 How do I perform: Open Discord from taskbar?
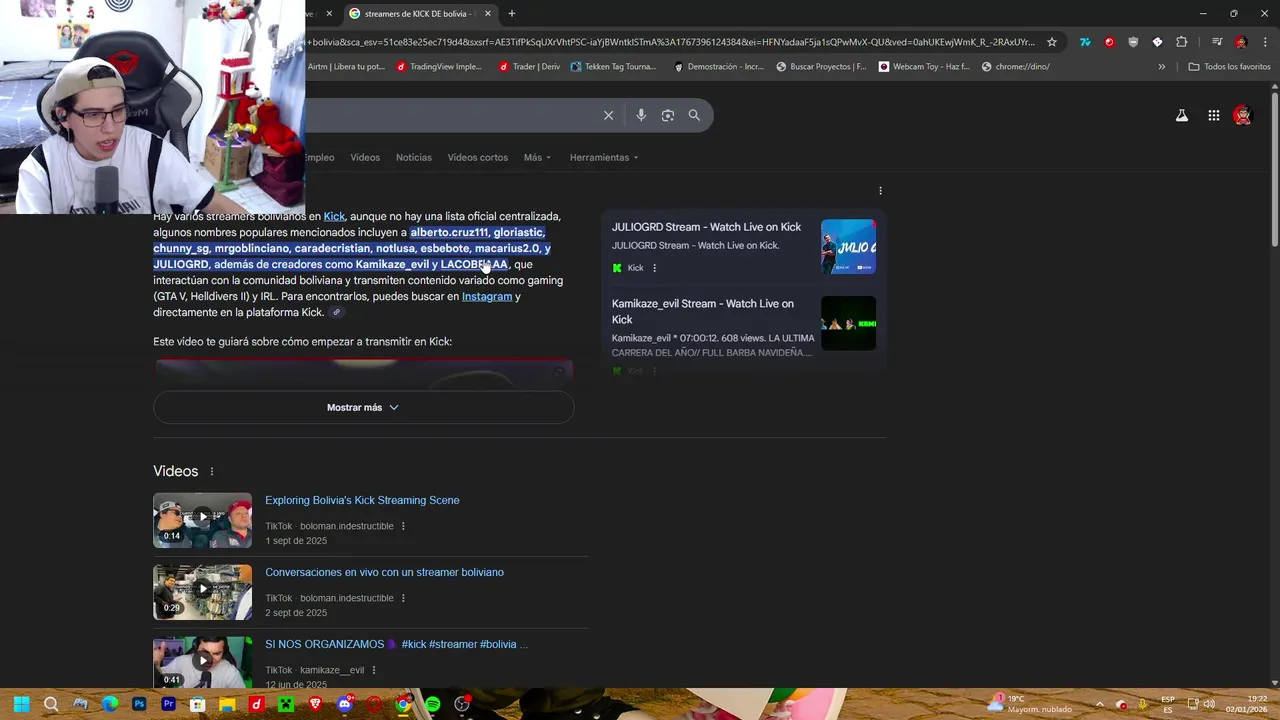(x=345, y=704)
